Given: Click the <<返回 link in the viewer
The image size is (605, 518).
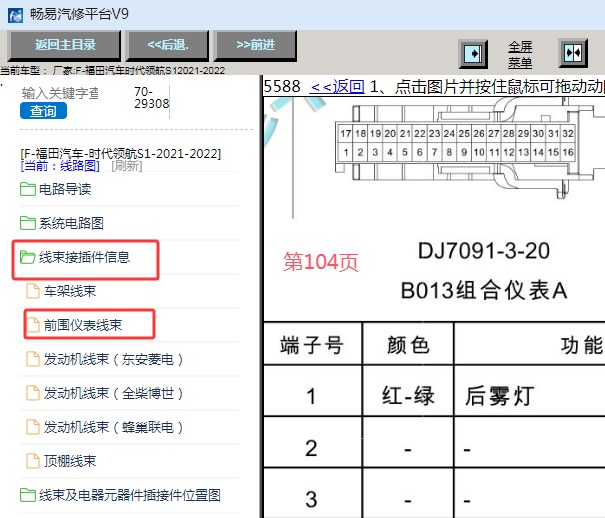Looking at the screenshot, I should tap(337, 86).
